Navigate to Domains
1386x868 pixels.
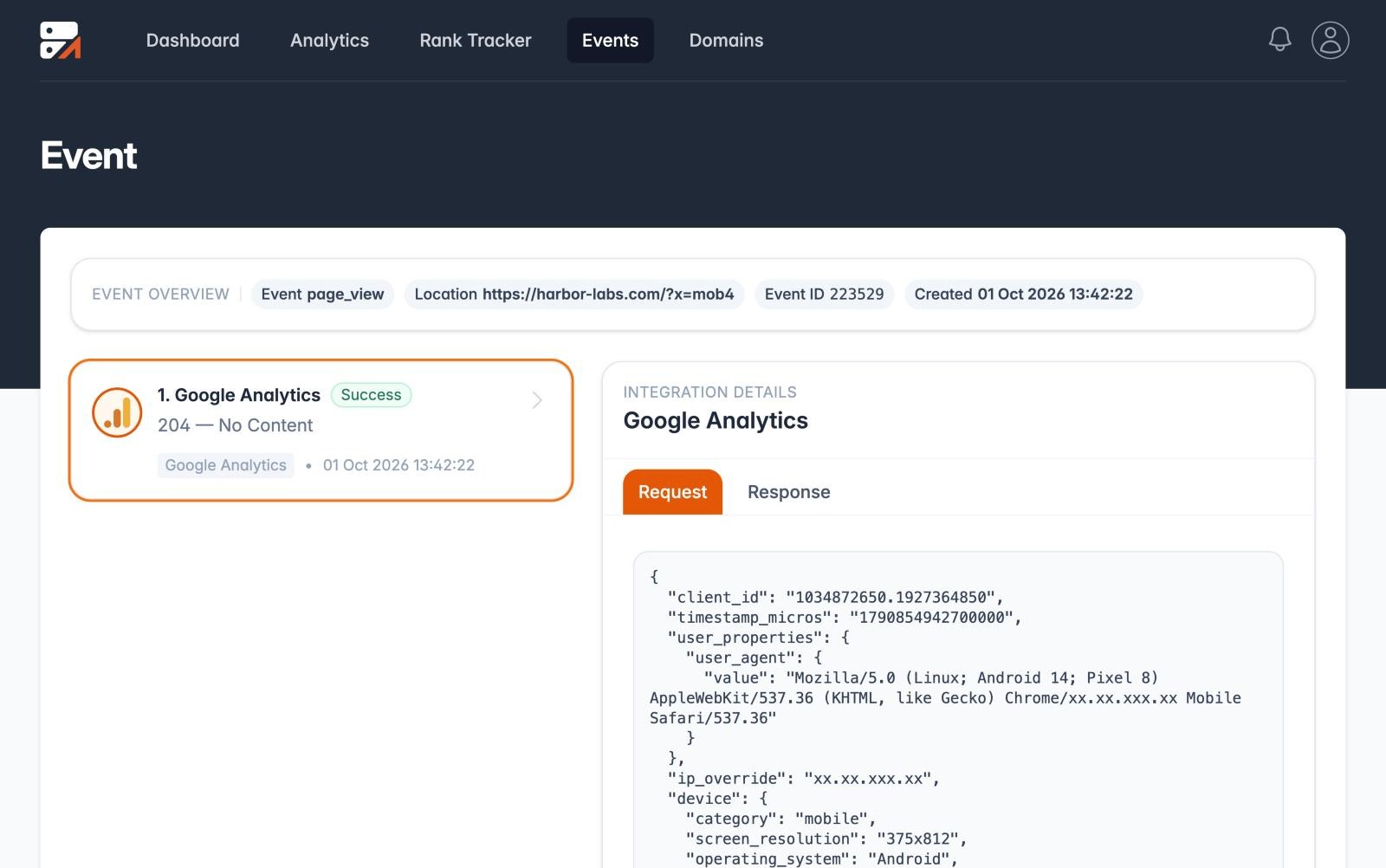click(x=726, y=40)
